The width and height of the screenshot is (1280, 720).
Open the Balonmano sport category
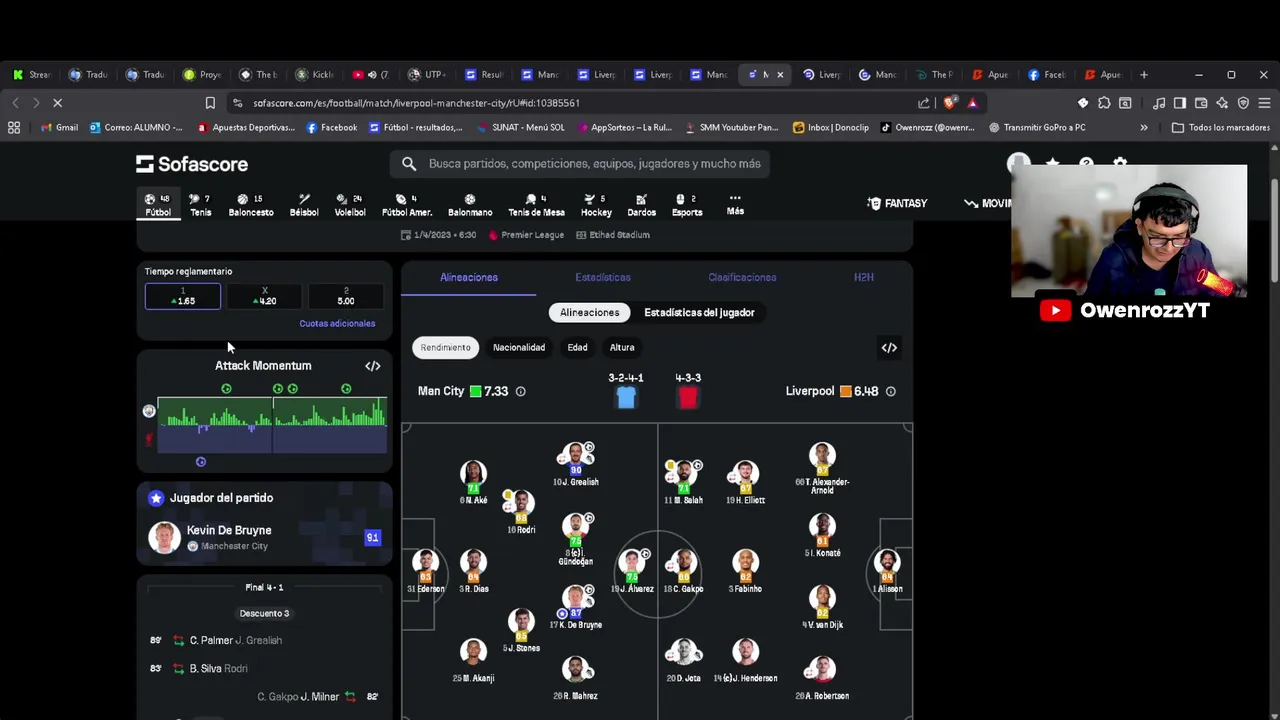coord(469,205)
